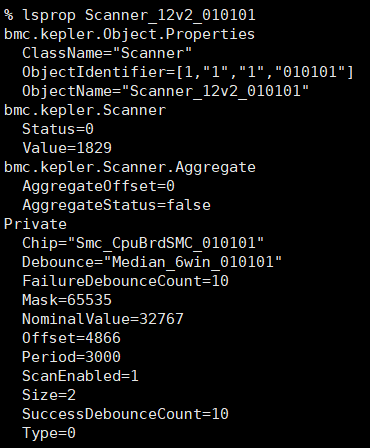Click the FailureDebounceCount=10 line

[125, 281]
